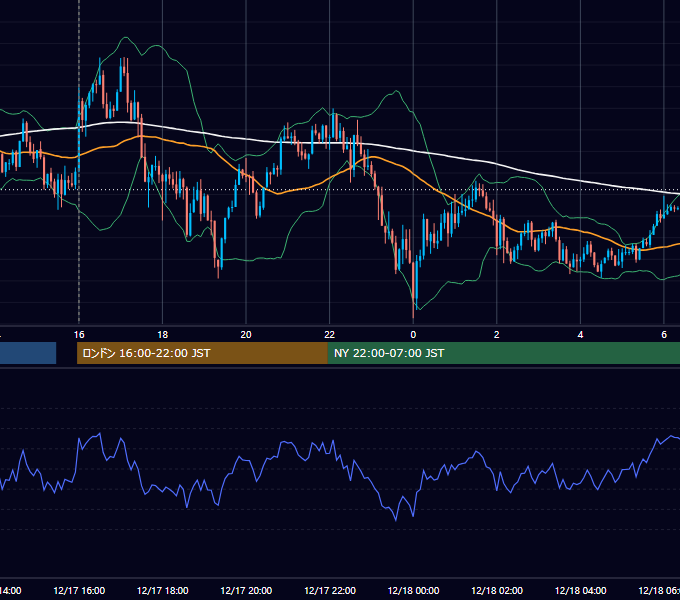The image size is (680, 600).
Task: Click the 12/18 04:00 date label
Action: pos(580,590)
